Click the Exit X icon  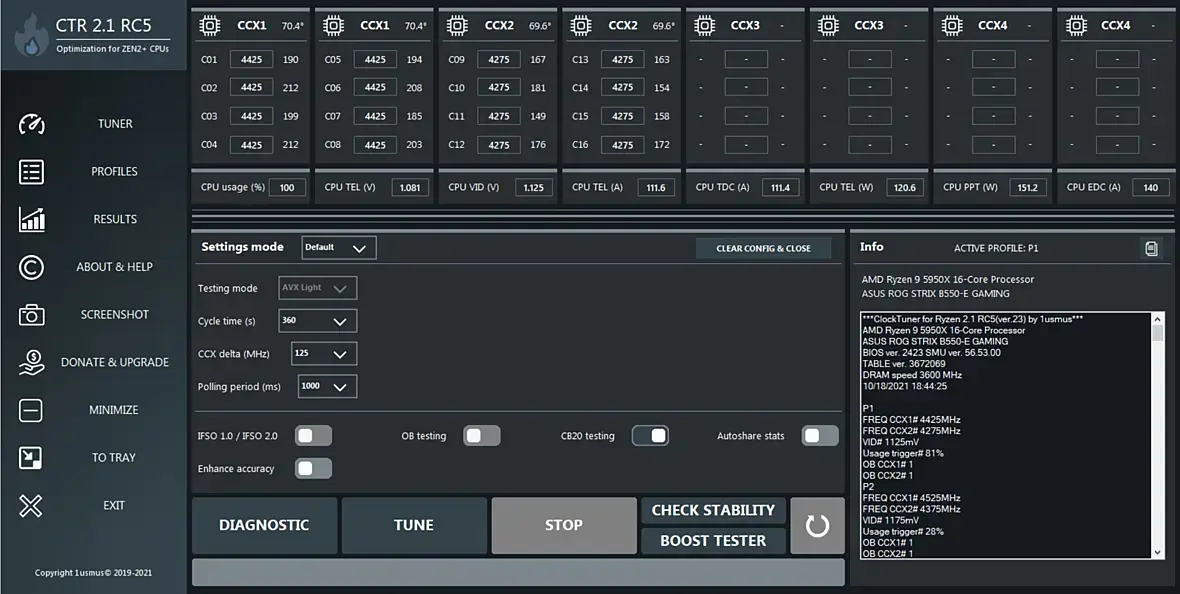(x=31, y=506)
